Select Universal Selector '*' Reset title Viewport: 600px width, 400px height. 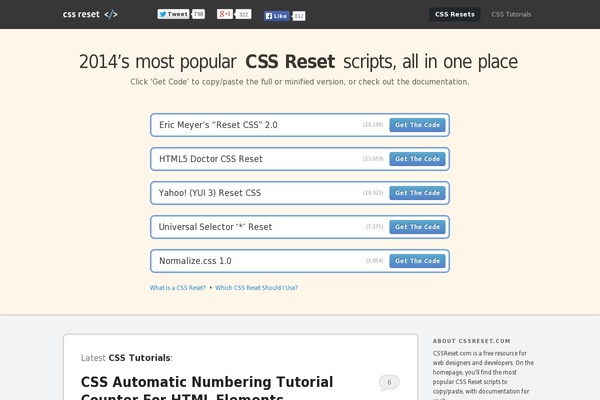[215, 227]
